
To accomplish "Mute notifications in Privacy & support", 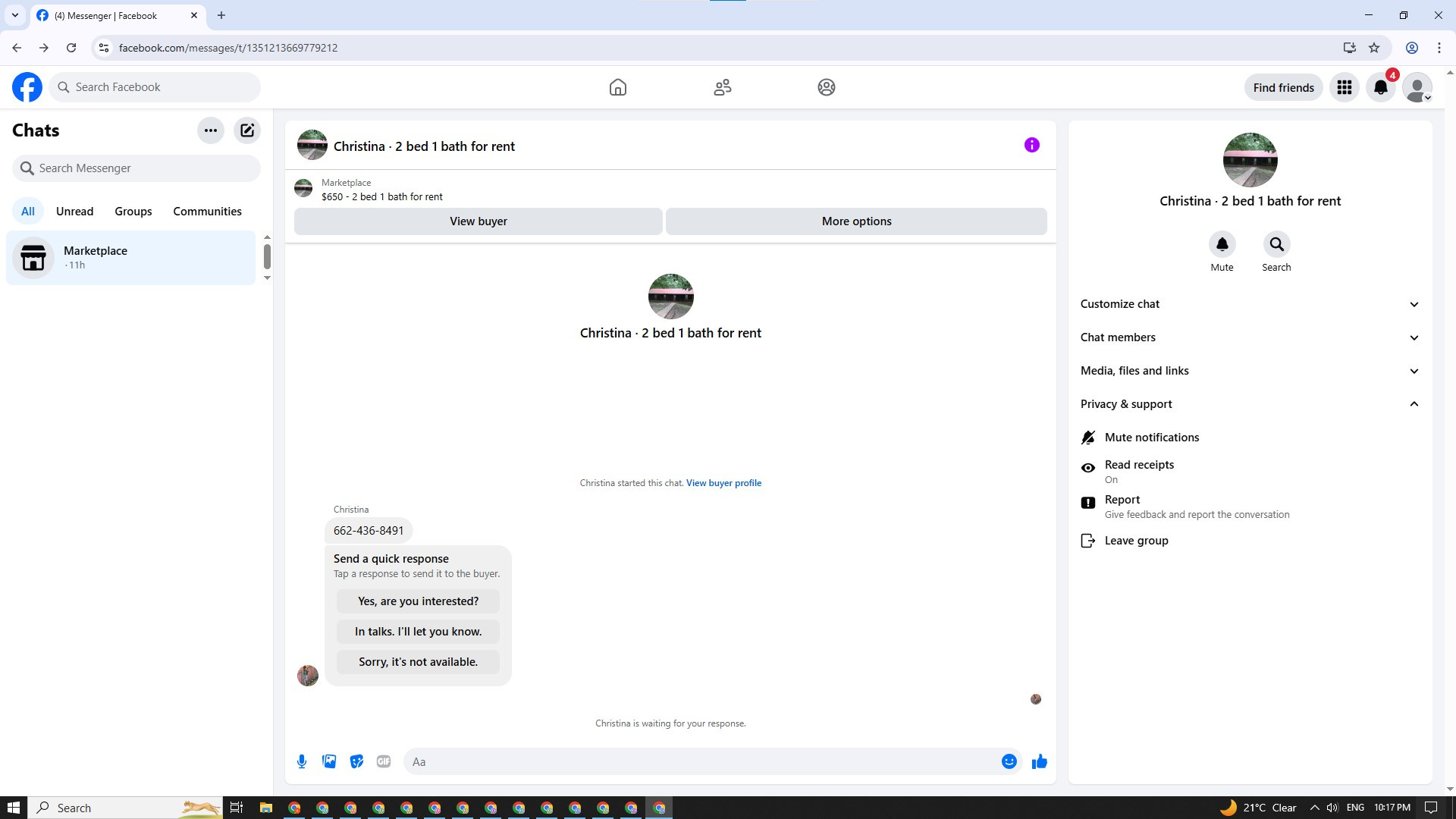I will tap(1150, 438).
